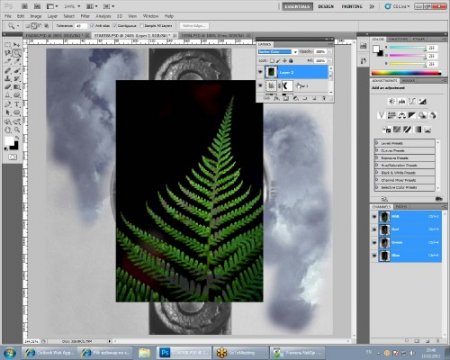
Task: Select the Rectangular Marquee tool
Action: click(x=8, y=44)
